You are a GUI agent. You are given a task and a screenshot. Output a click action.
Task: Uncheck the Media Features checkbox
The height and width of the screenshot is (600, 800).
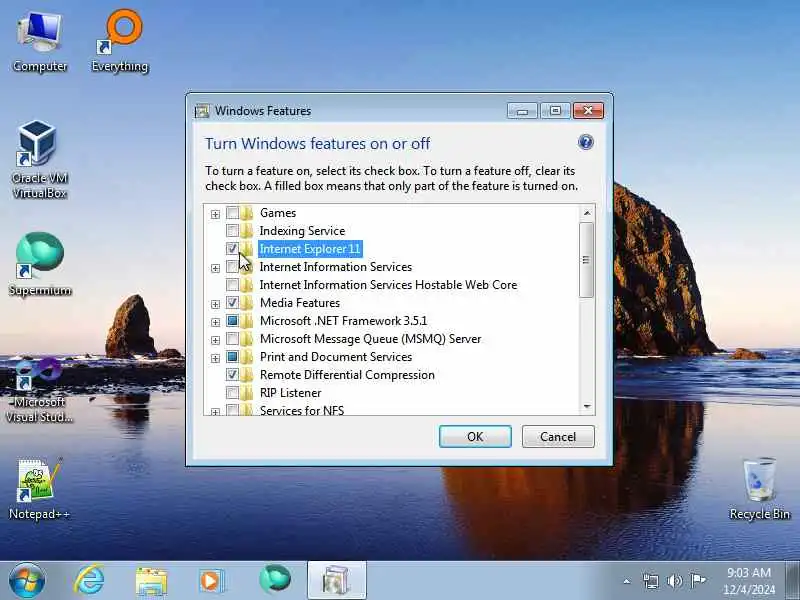point(232,303)
